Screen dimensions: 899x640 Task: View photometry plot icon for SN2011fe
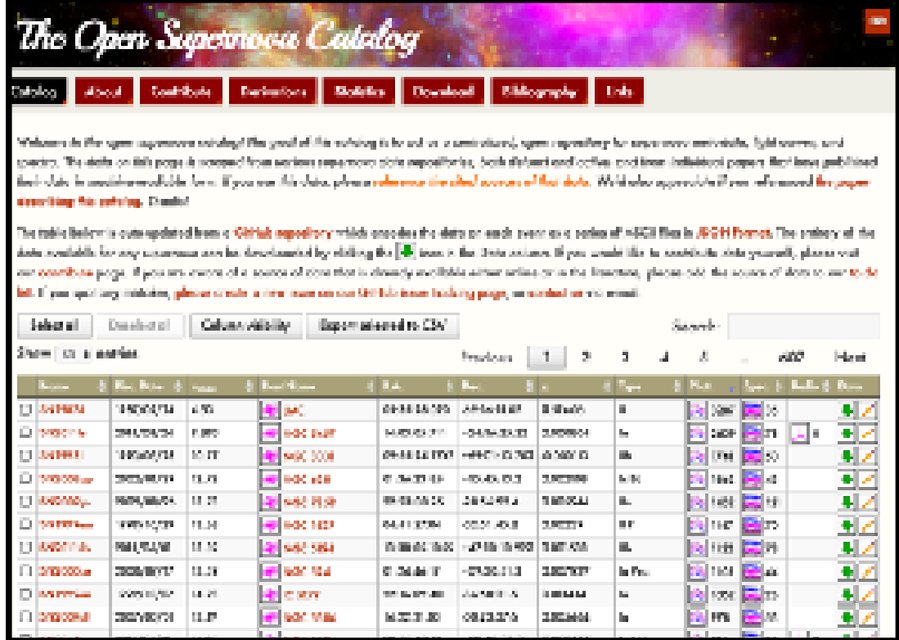697,434
